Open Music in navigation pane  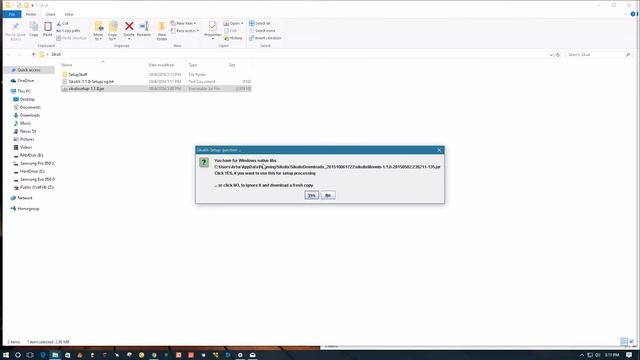tap(25, 123)
